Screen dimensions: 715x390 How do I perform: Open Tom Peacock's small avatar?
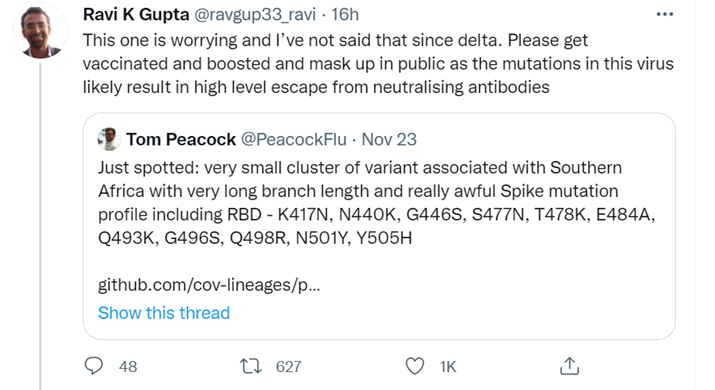(x=109, y=139)
